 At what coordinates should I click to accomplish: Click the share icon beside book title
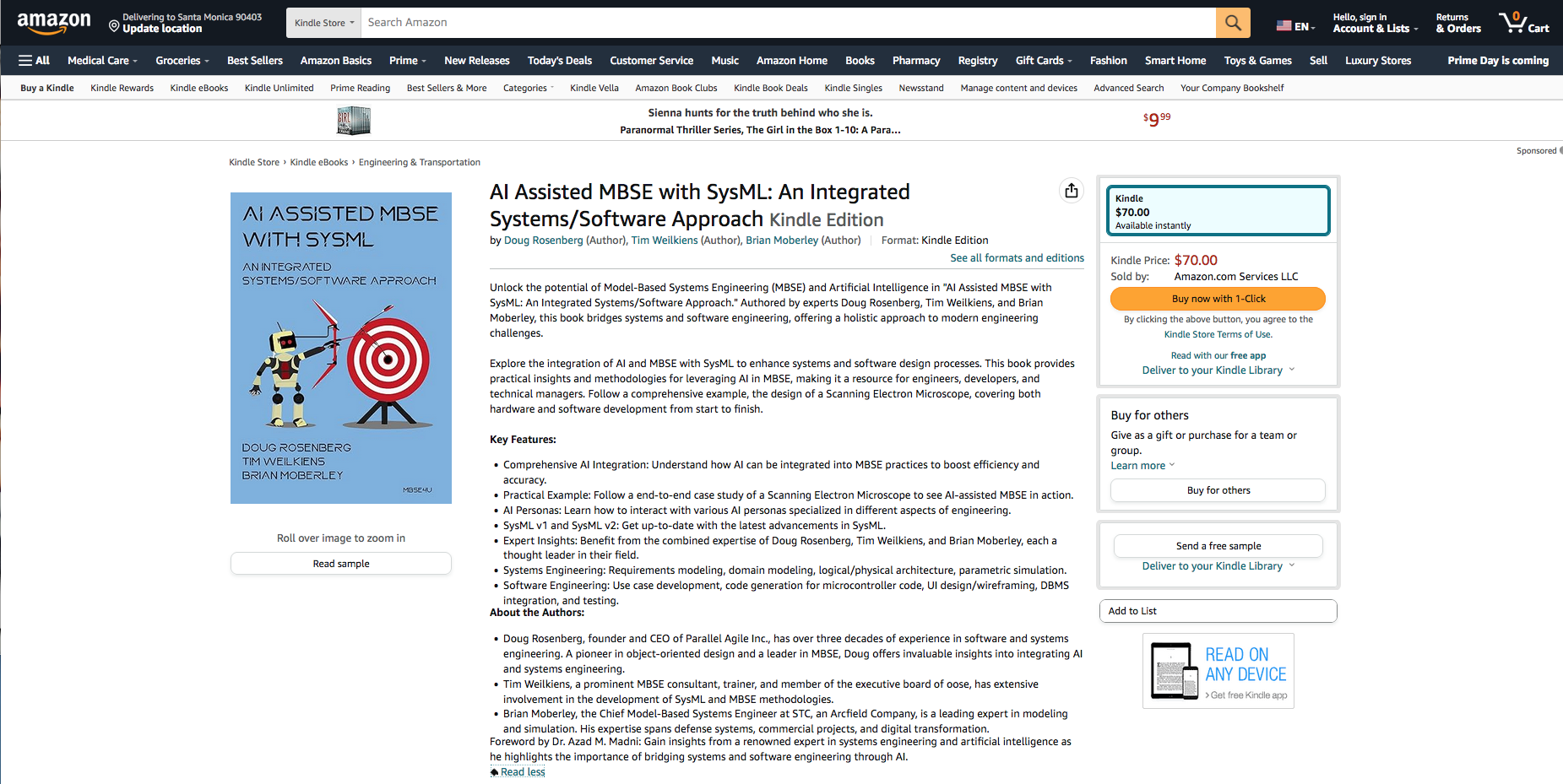pyautogui.click(x=1072, y=191)
